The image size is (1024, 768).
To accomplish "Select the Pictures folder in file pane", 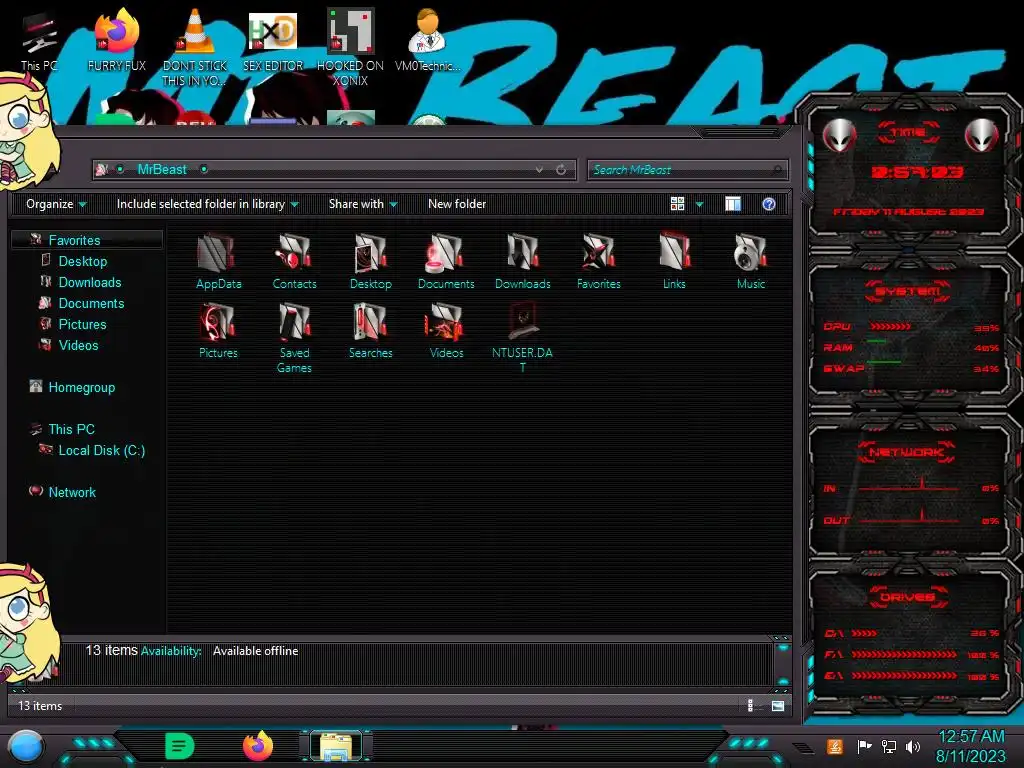I will [x=218, y=330].
